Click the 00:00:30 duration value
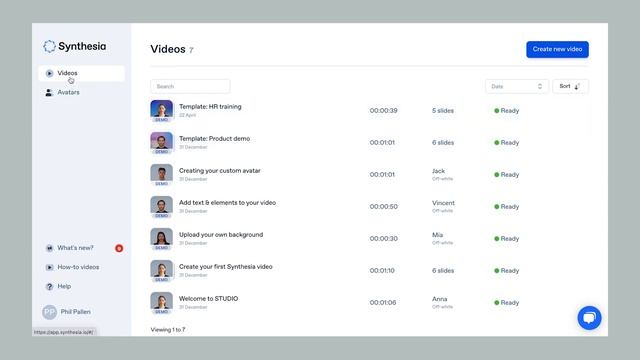The height and width of the screenshot is (360, 640). pyautogui.click(x=384, y=238)
